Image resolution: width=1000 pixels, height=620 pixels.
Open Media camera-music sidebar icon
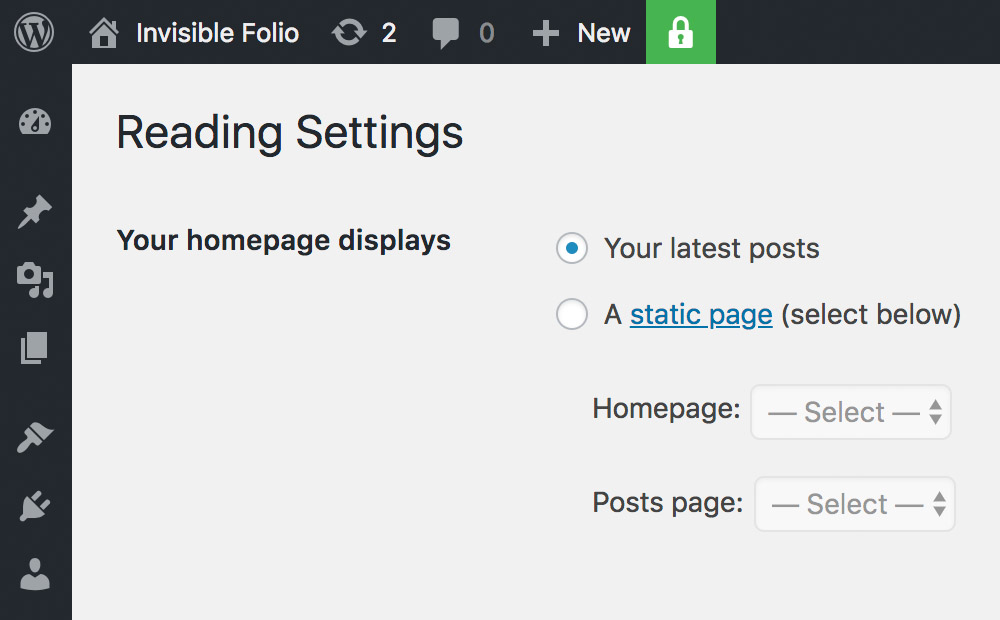click(x=35, y=280)
